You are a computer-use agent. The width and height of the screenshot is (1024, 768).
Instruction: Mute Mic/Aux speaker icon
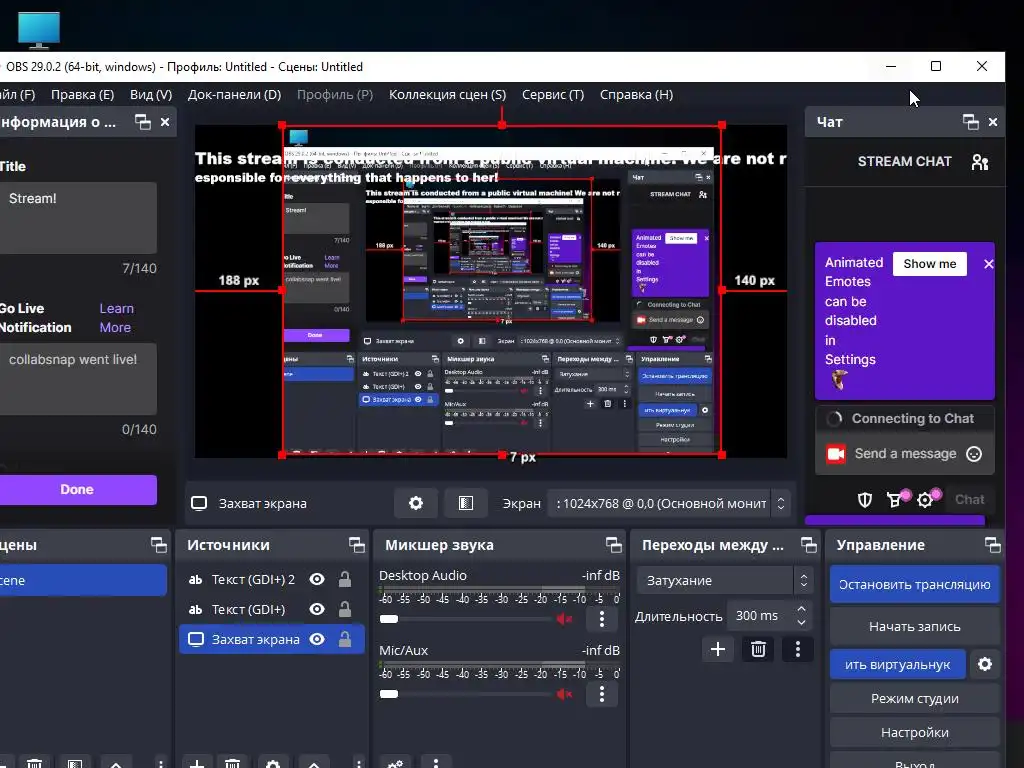(564, 694)
